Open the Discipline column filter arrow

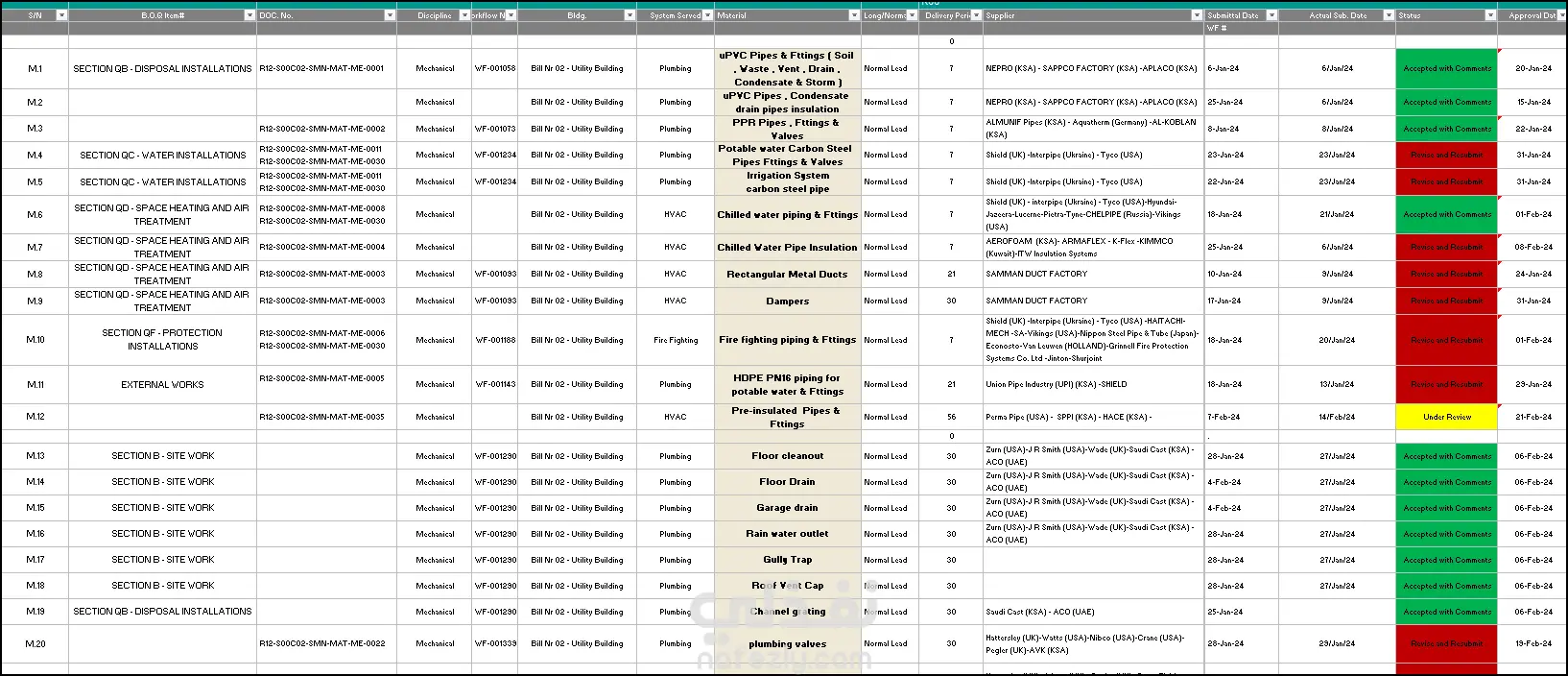point(465,15)
